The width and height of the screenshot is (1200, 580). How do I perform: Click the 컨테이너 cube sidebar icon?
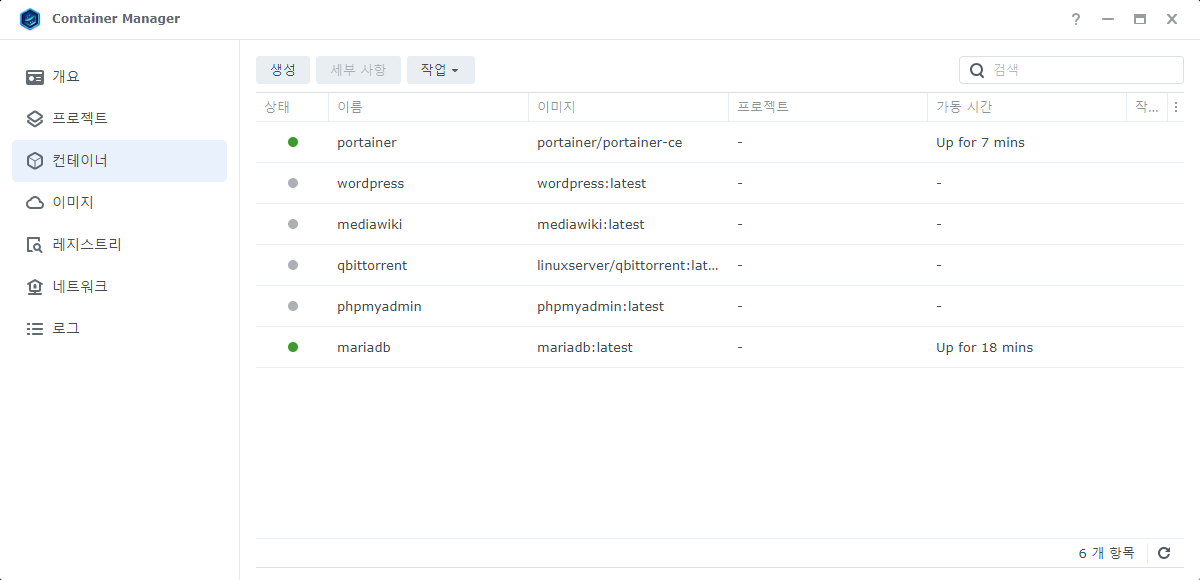pos(35,161)
